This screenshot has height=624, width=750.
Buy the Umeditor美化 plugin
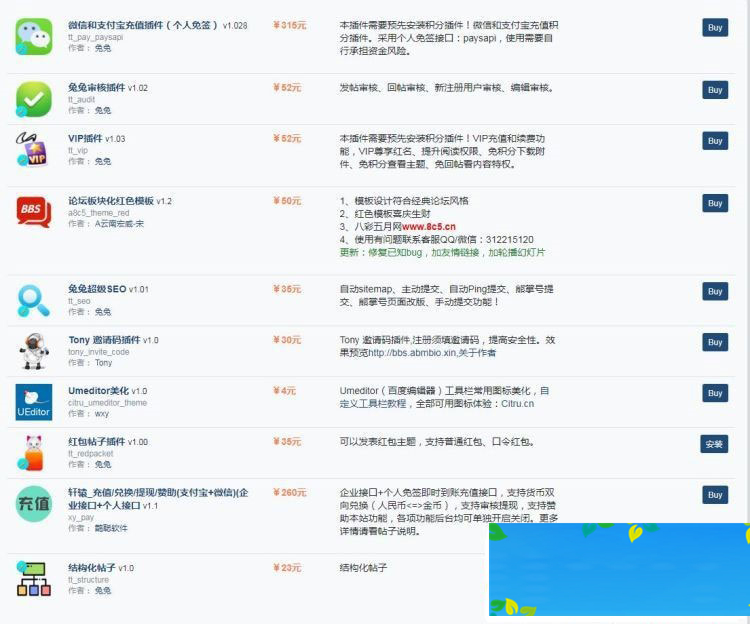click(715, 393)
